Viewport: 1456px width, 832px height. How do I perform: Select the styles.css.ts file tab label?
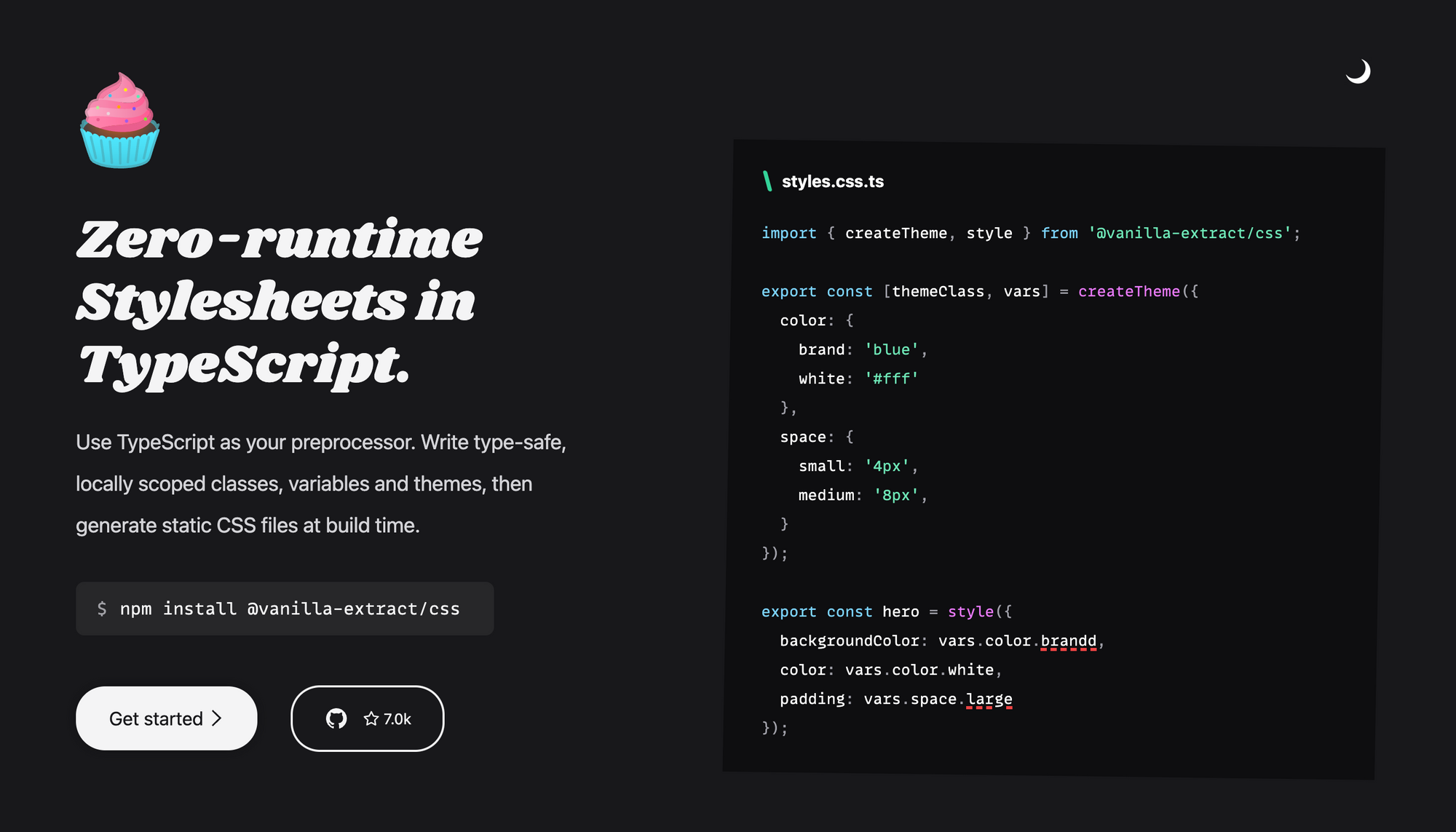(832, 181)
